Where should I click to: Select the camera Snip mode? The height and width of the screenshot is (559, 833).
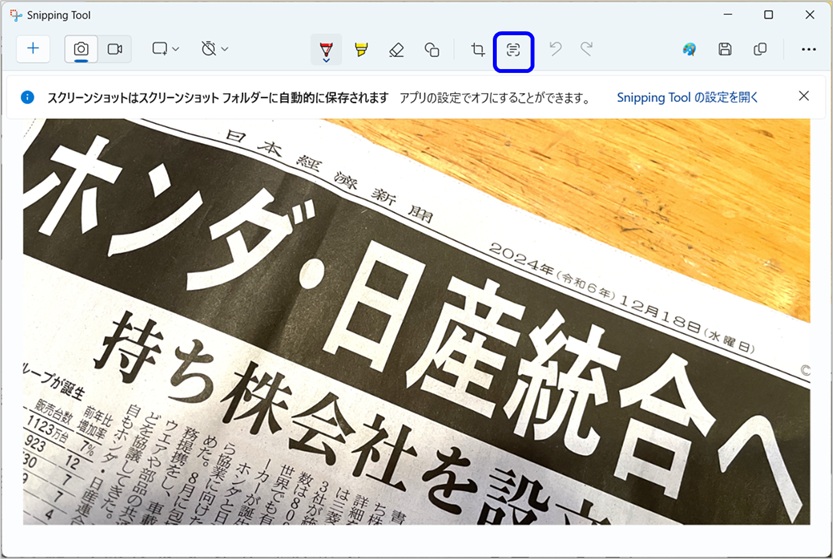(x=81, y=49)
